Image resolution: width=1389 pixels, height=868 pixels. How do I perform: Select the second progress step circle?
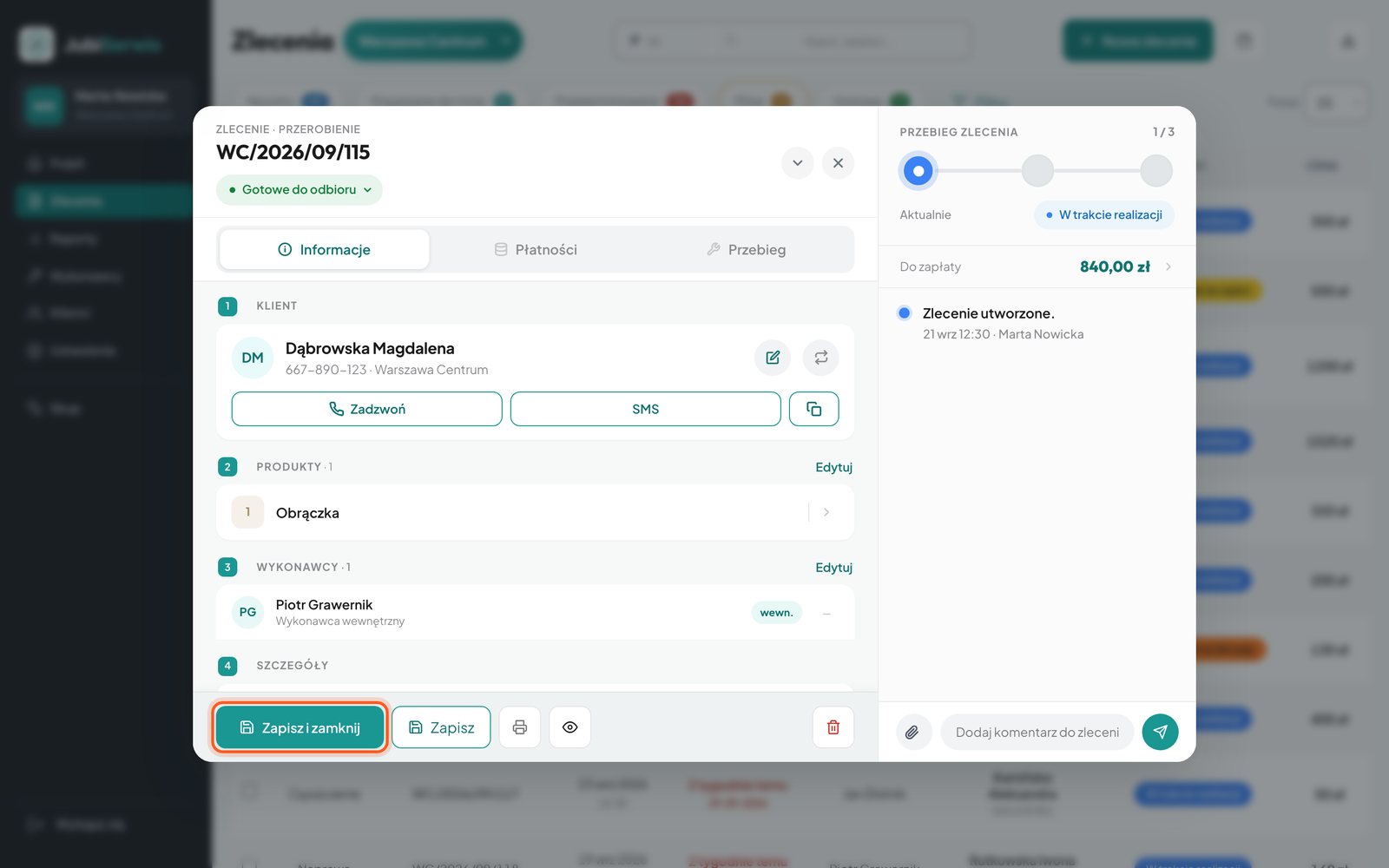1037,171
